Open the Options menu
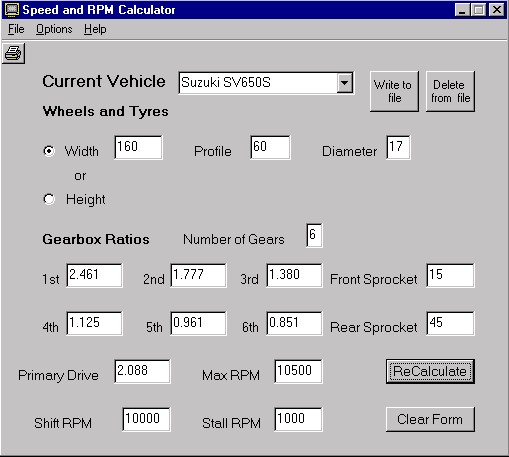Screen dimensions: 509x457 coord(54,29)
